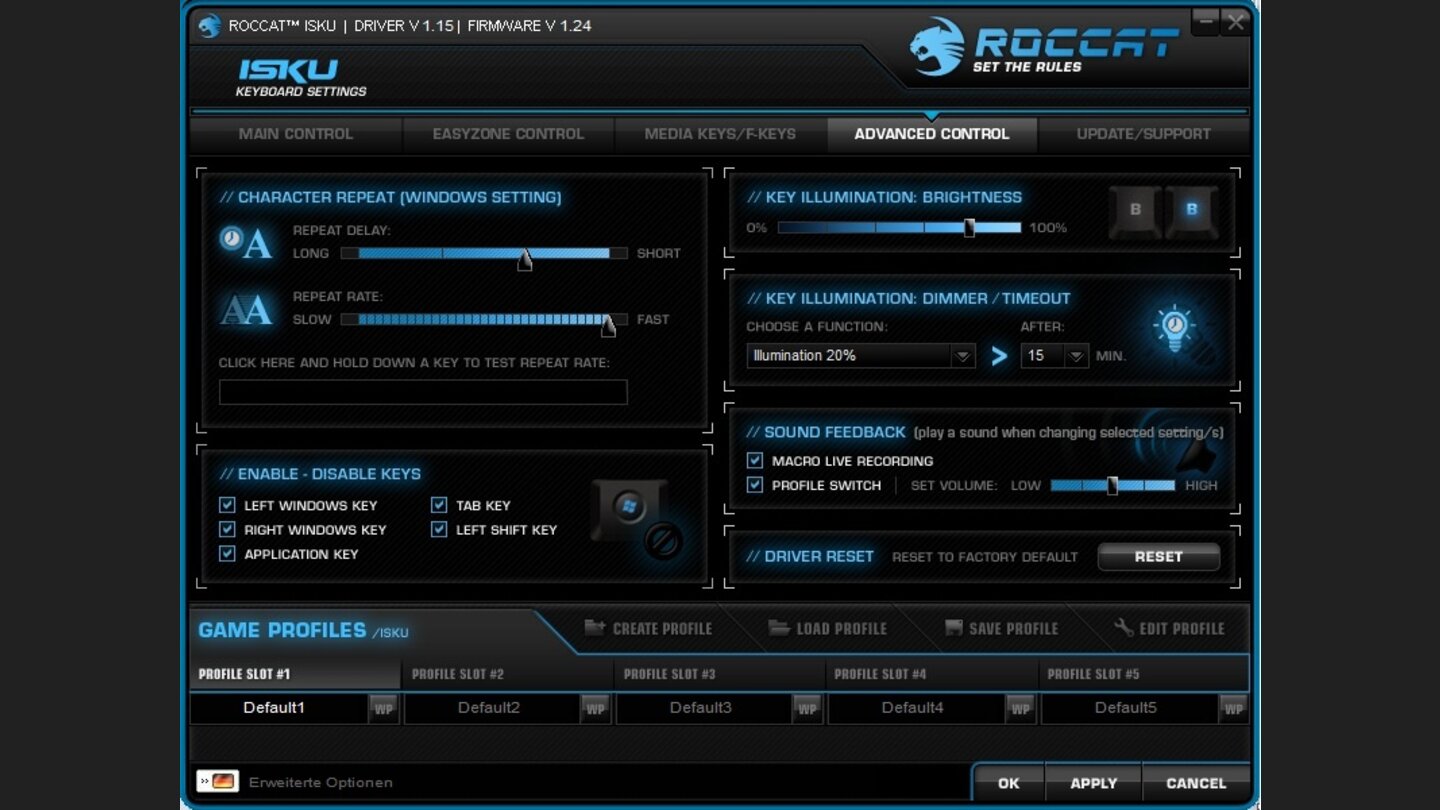Toggle the Tab Key checkbox
This screenshot has width=1440, height=810.
coord(439,505)
